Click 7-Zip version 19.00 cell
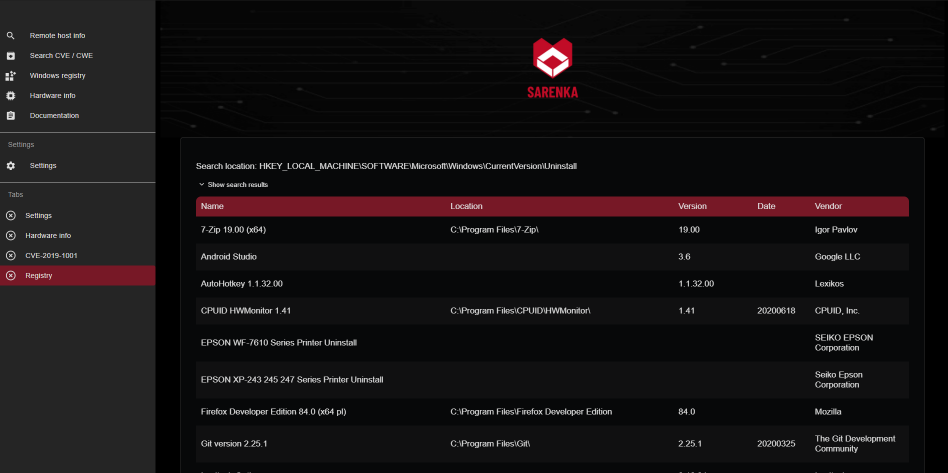The width and height of the screenshot is (948, 473). [689, 230]
